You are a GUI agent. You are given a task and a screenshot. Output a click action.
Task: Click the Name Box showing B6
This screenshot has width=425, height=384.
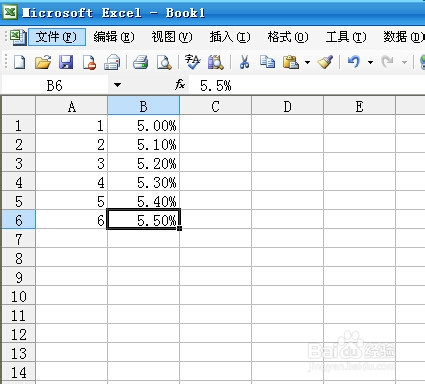55,85
